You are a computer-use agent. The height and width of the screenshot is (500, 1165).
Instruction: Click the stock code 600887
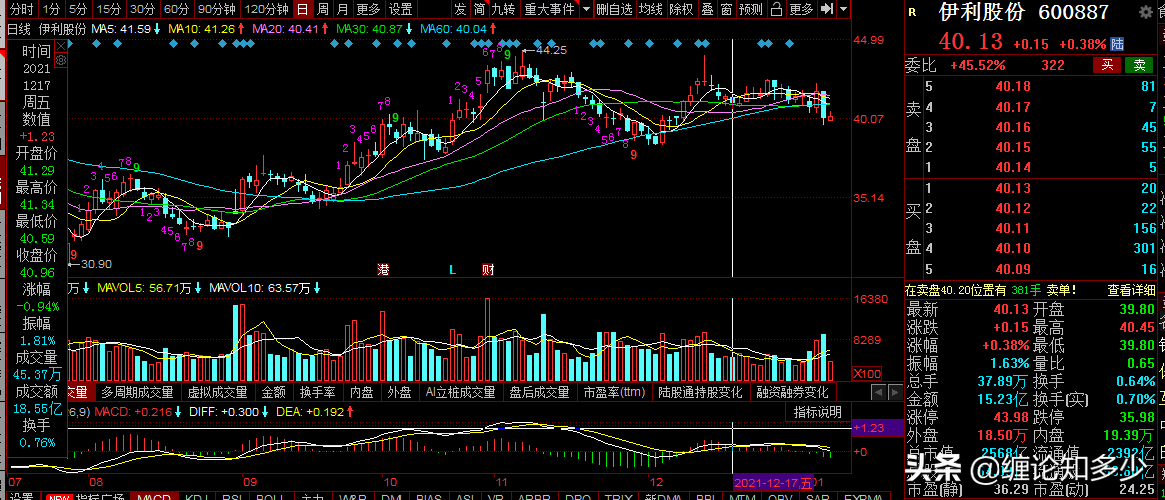1073,13
